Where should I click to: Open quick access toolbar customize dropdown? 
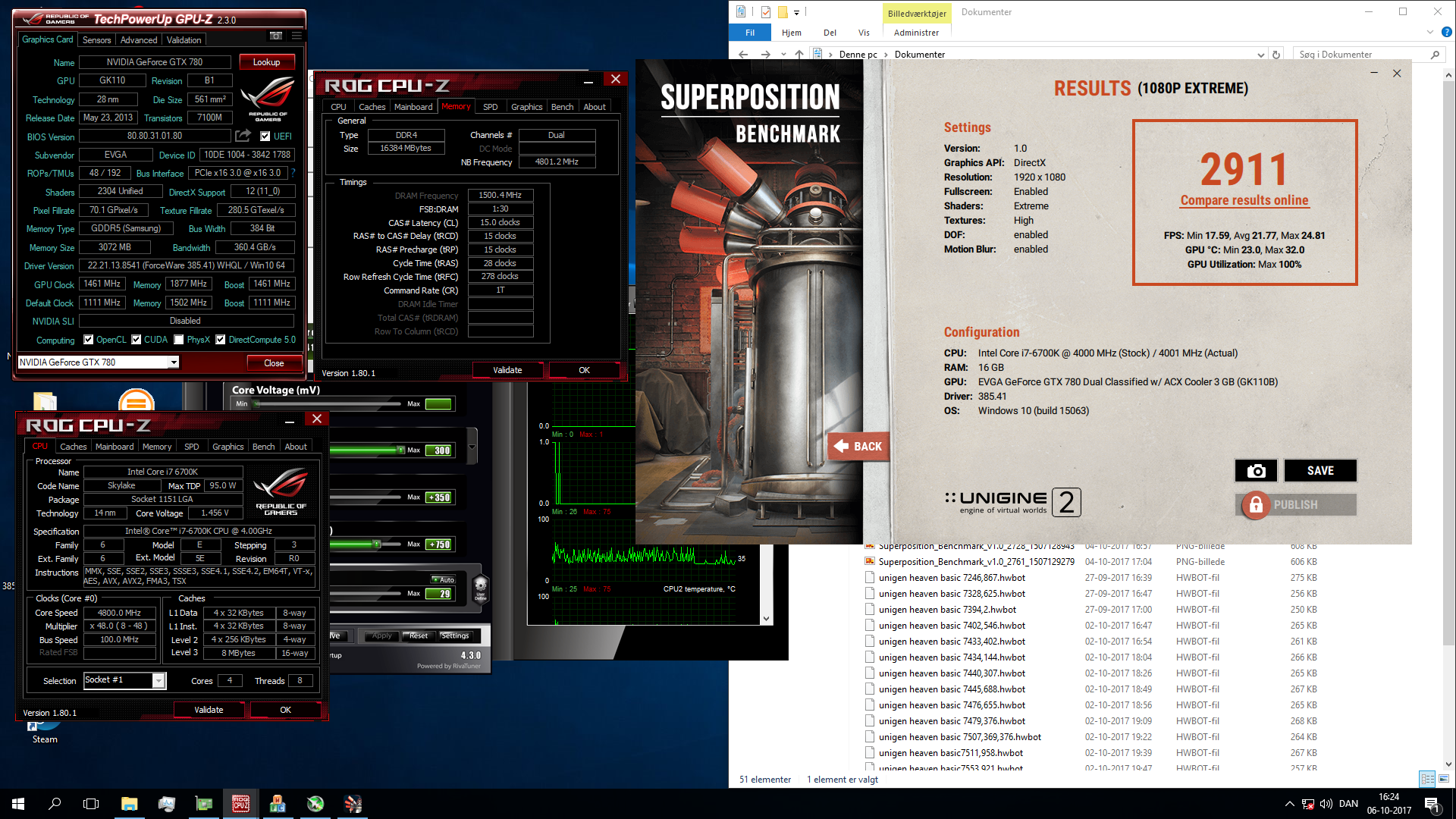796,13
